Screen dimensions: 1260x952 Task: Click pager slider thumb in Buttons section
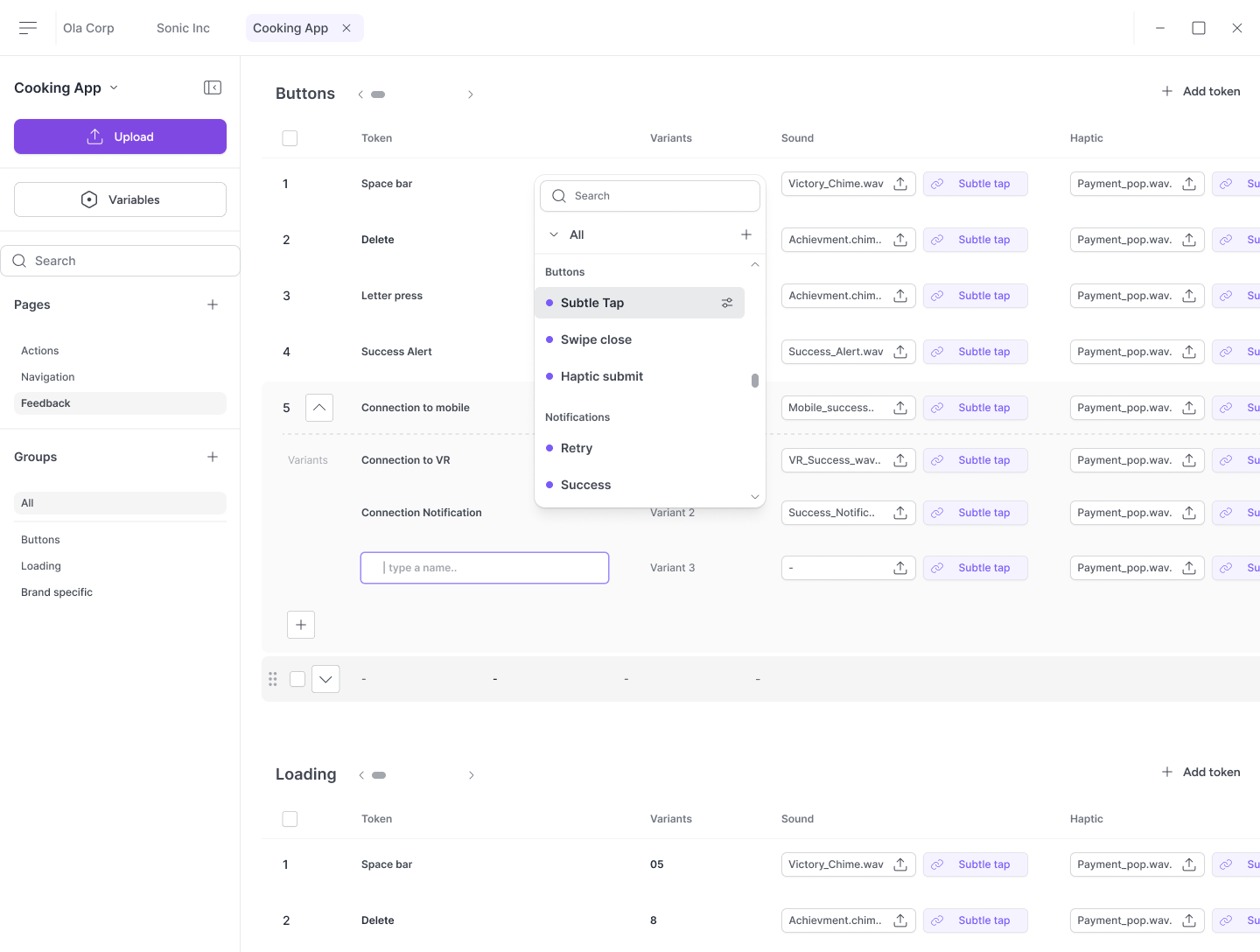[378, 94]
